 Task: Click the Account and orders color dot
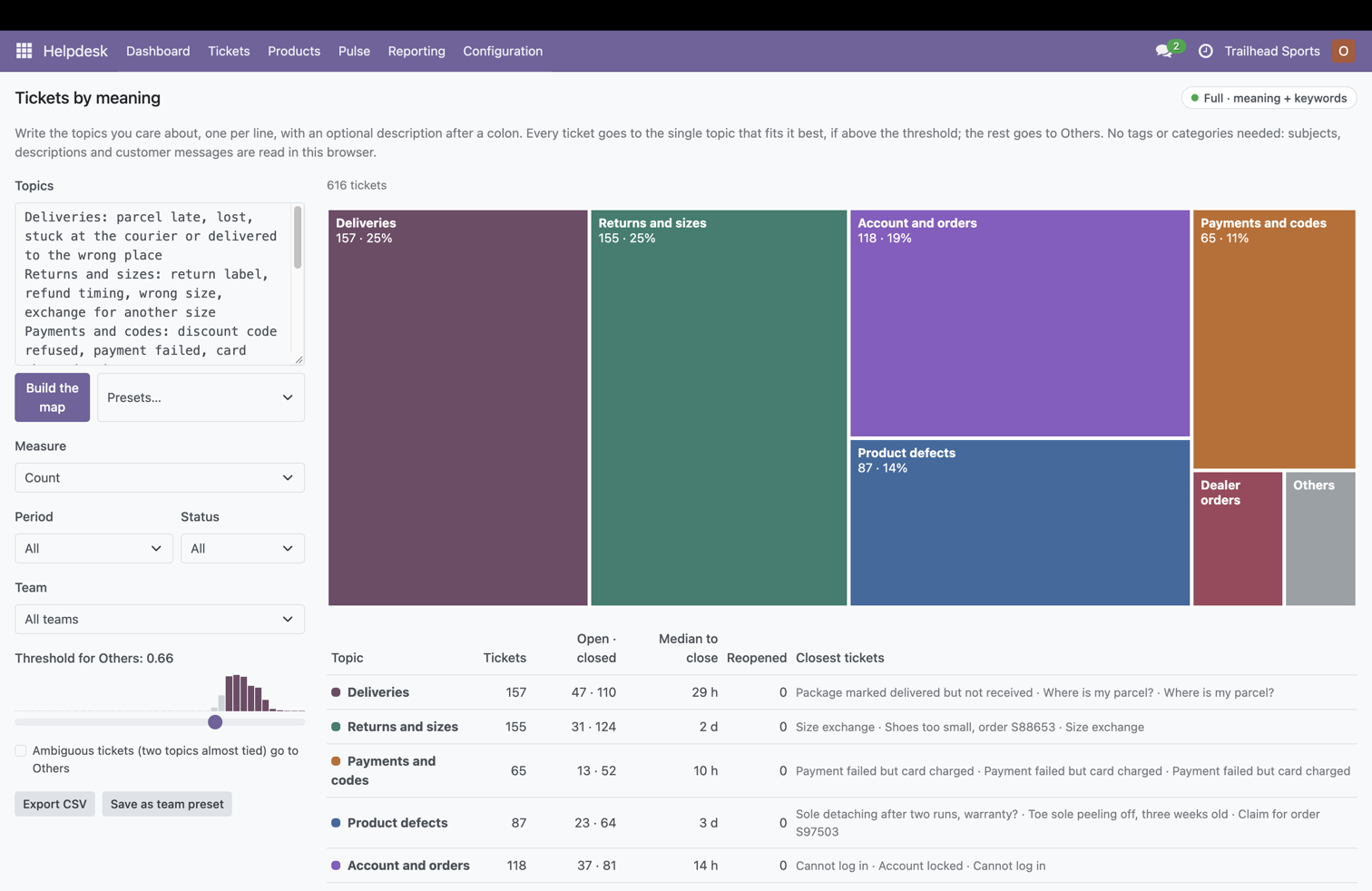click(x=336, y=866)
